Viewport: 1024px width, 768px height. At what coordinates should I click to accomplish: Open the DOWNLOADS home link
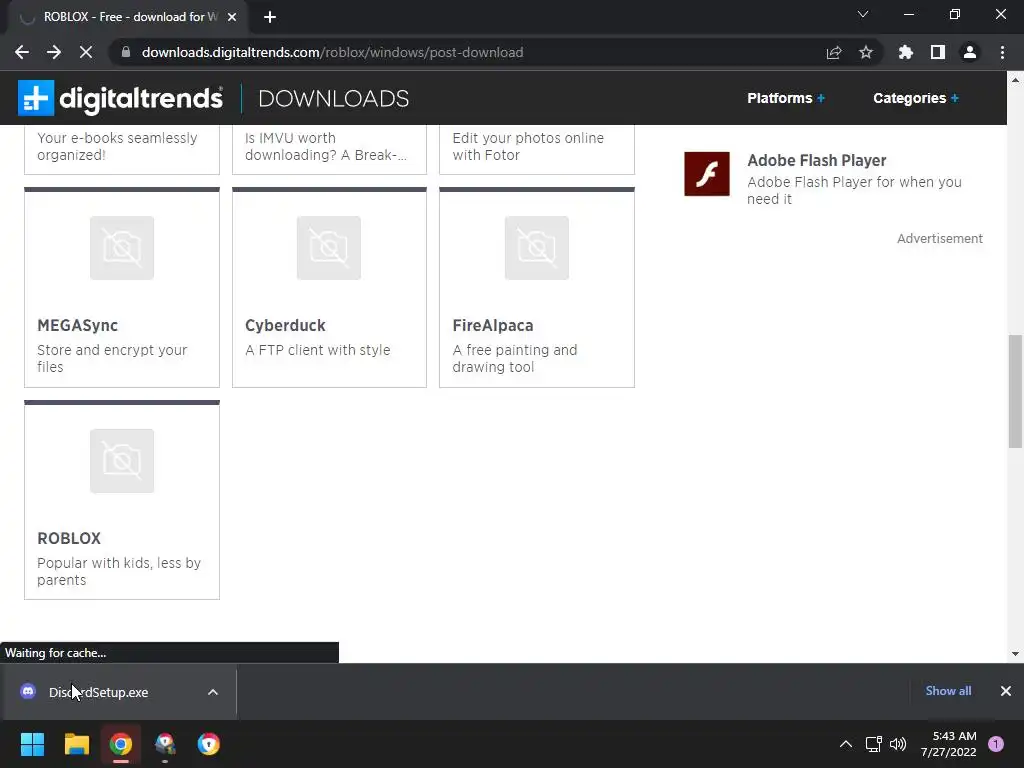334,99
